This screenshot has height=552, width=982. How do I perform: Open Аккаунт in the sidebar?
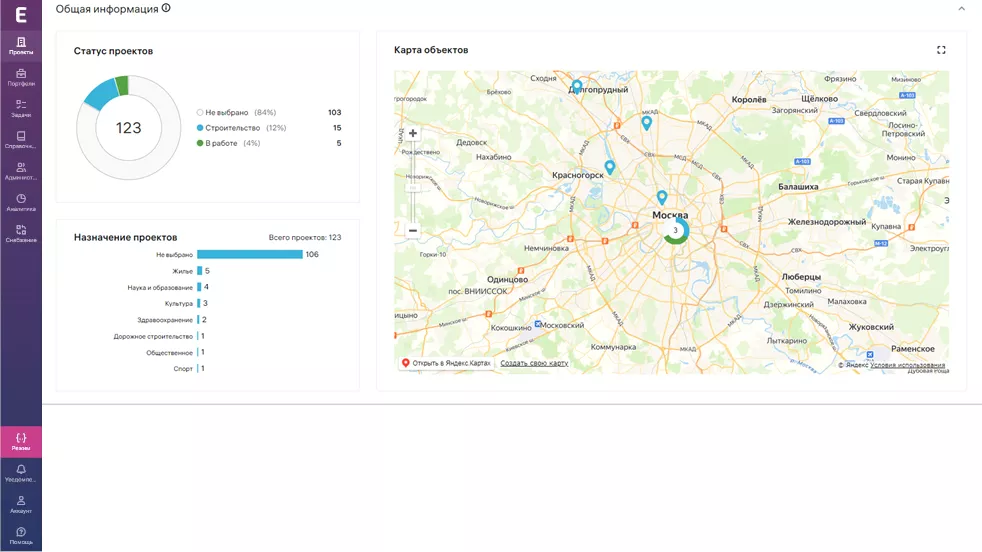coord(21,504)
